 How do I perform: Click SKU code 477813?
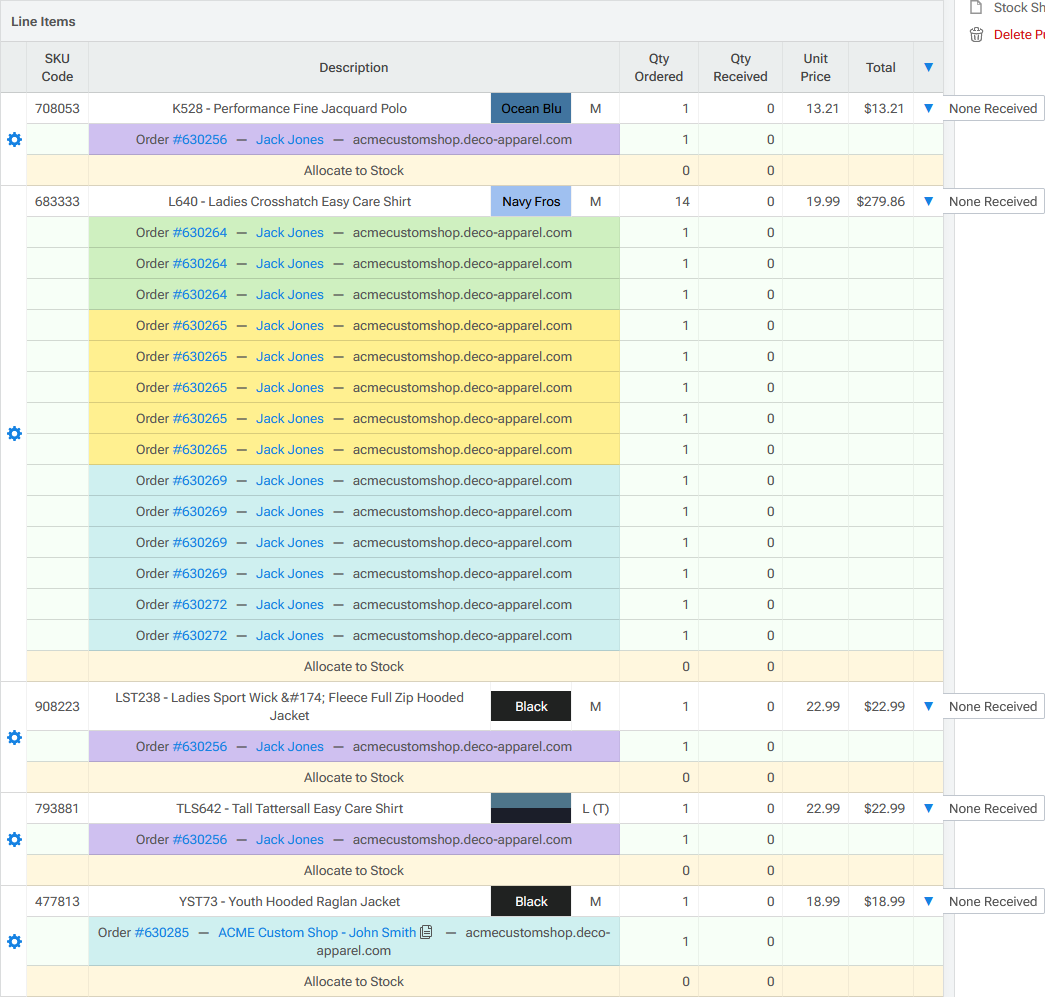57,902
